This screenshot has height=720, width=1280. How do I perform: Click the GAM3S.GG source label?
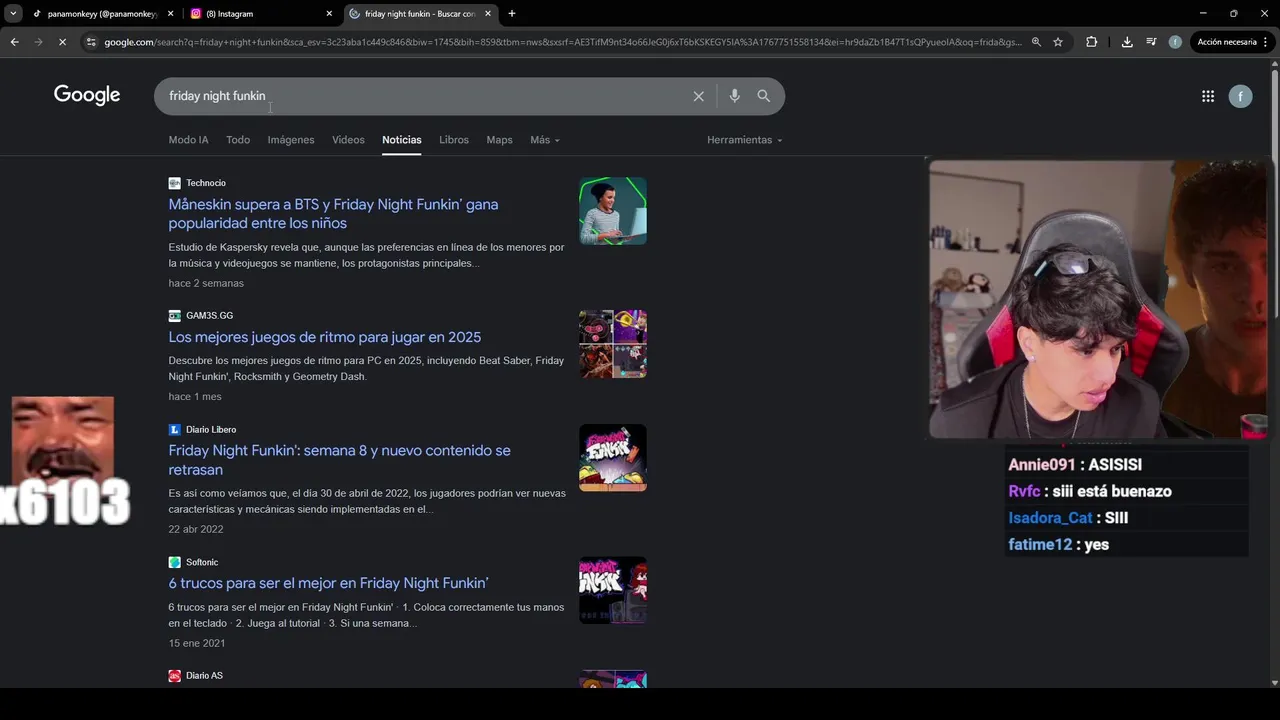coord(209,316)
